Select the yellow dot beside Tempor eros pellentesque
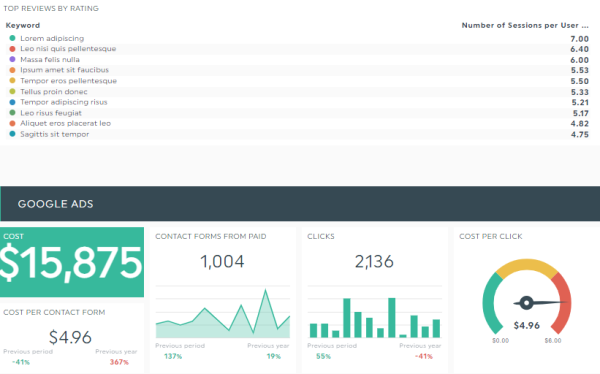 click(x=12, y=81)
